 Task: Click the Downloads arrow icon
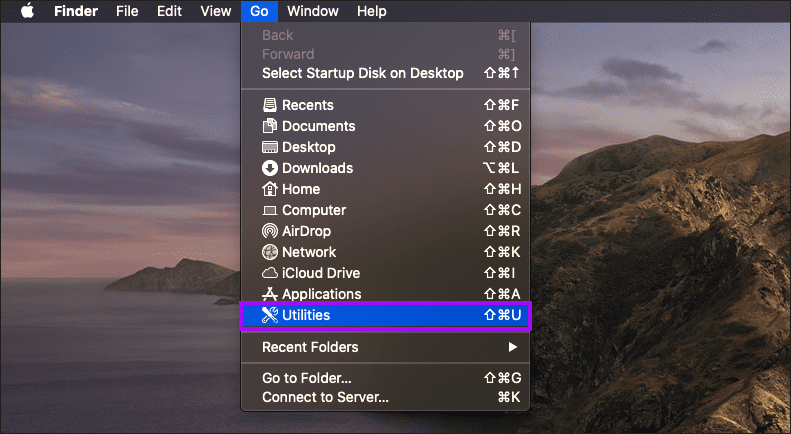pyautogui.click(x=270, y=168)
